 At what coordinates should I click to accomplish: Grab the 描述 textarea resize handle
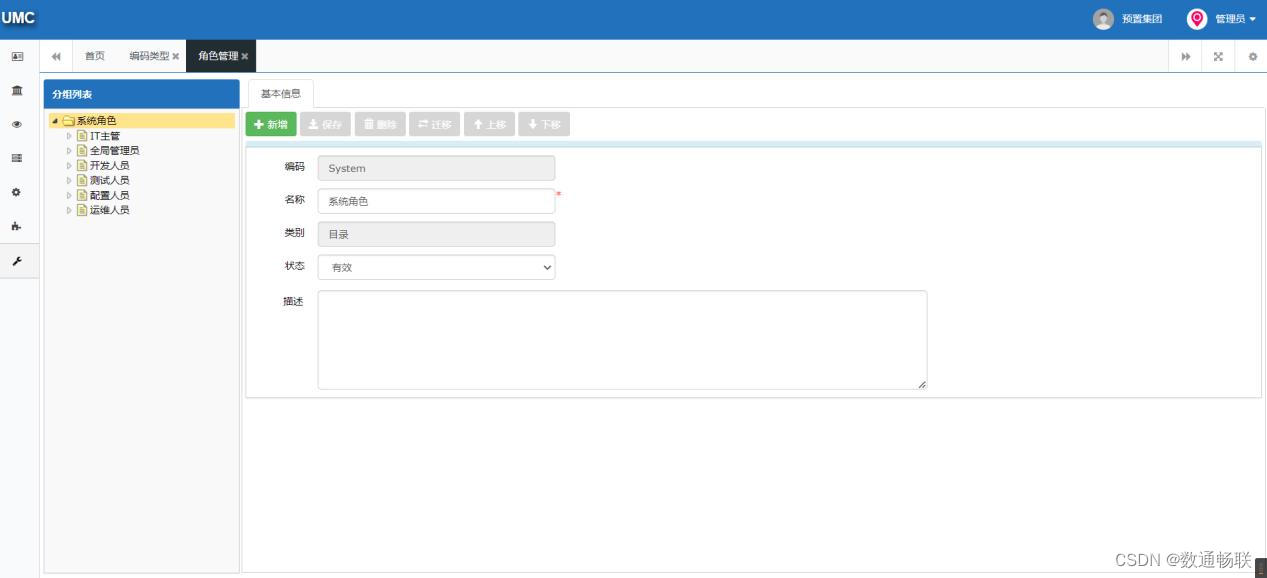point(921,384)
